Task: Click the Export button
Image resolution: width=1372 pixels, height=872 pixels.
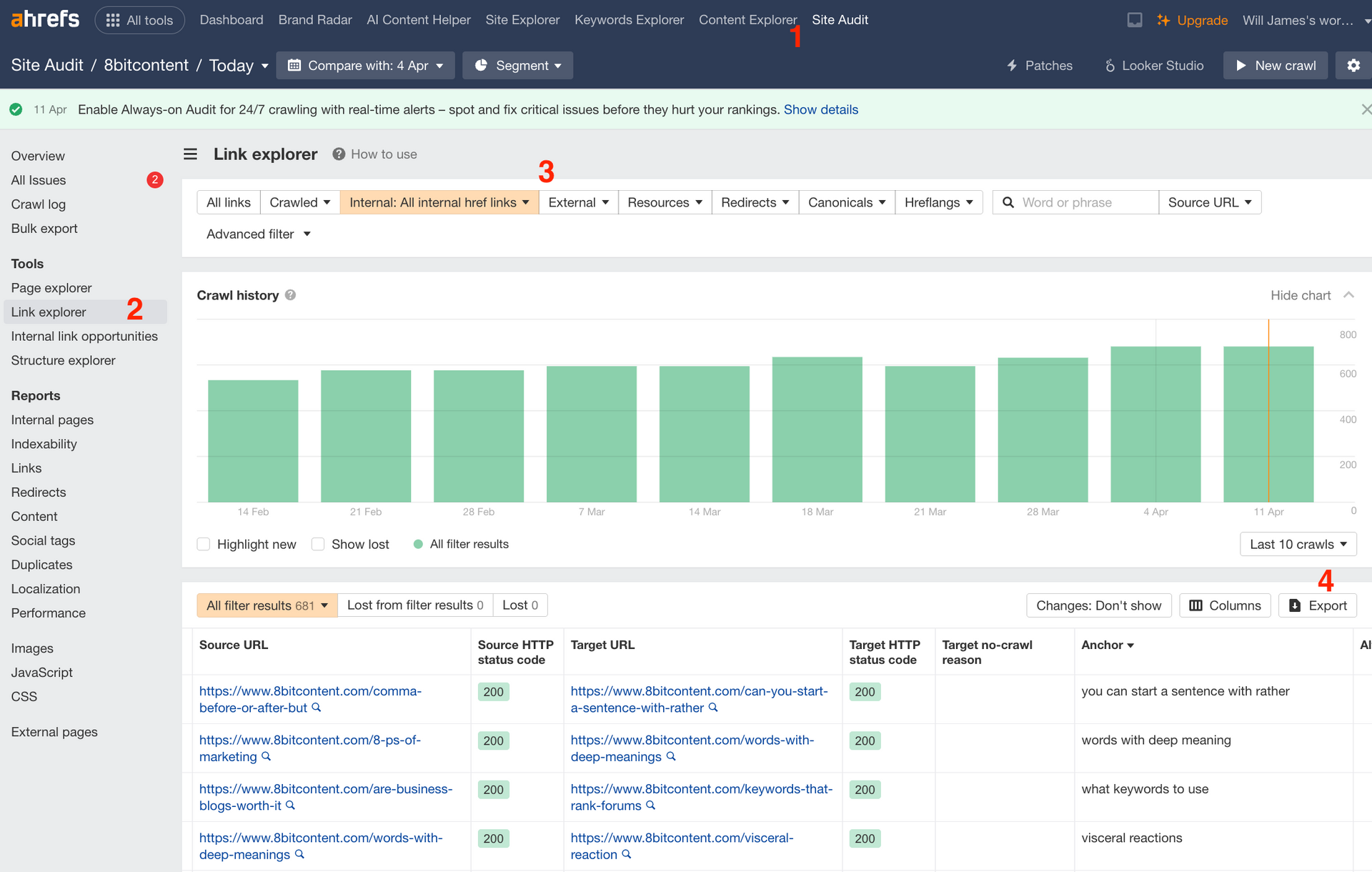Action: (x=1318, y=605)
